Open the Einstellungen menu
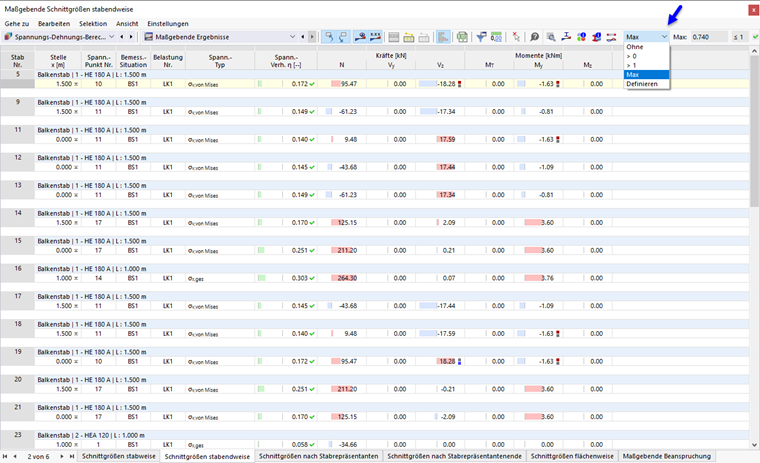The height and width of the screenshot is (463, 760). point(168,24)
